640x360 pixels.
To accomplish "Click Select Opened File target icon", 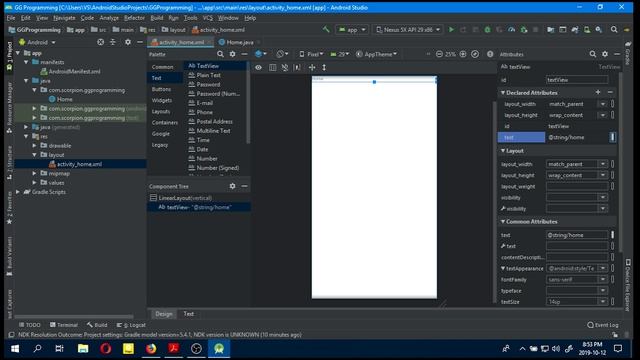I will pyautogui.click(x=100, y=42).
